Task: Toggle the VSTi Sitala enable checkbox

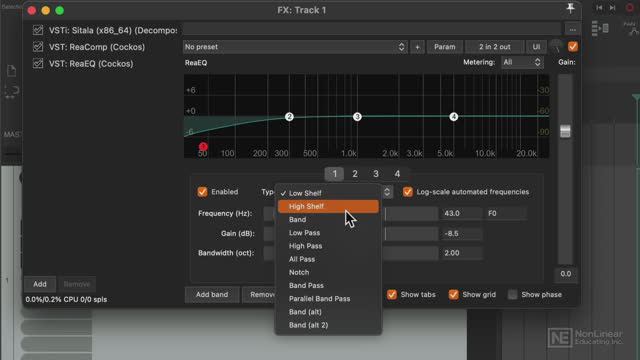Action: coord(38,30)
